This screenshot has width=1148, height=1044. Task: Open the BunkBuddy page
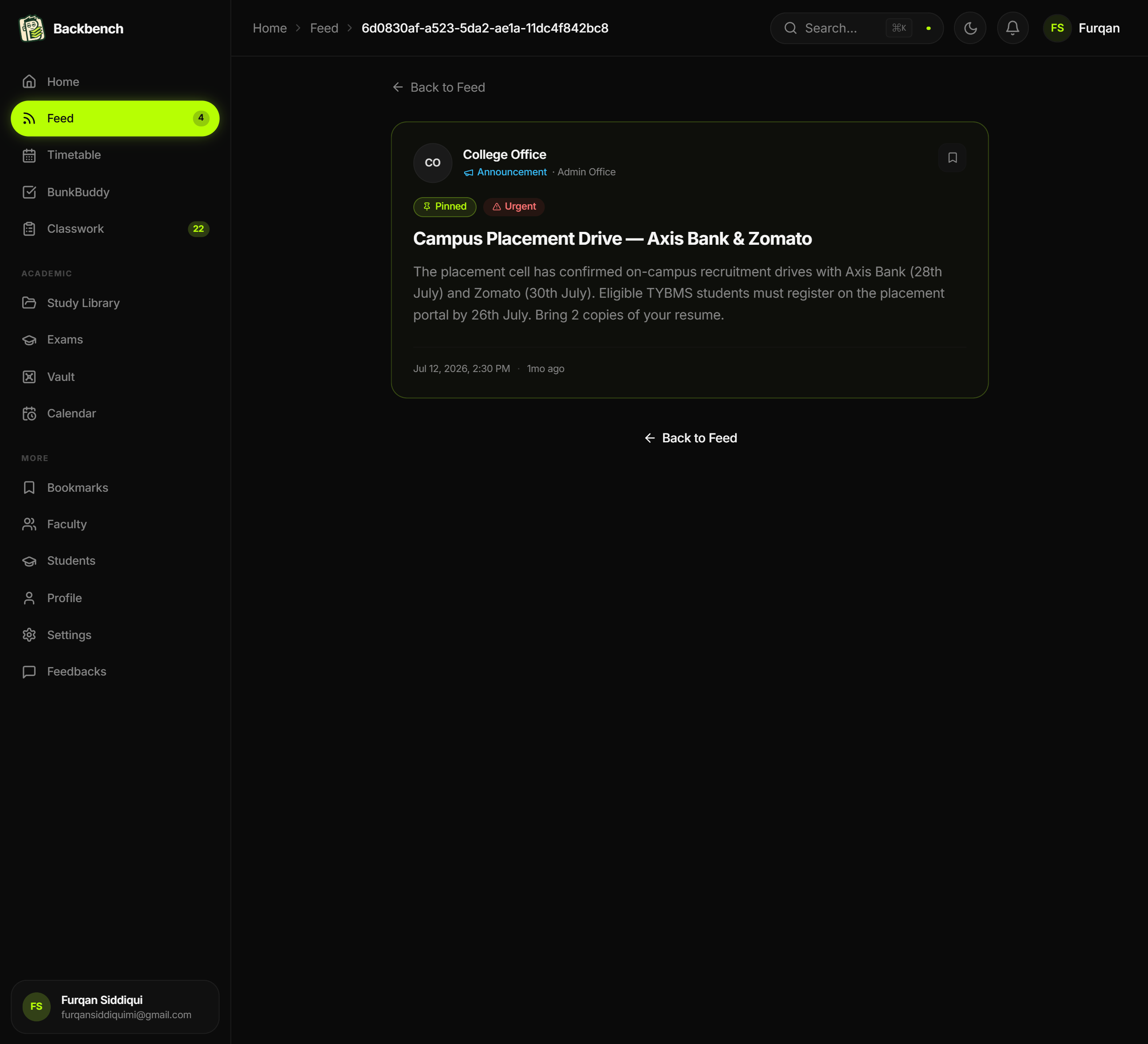click(115, 192)
